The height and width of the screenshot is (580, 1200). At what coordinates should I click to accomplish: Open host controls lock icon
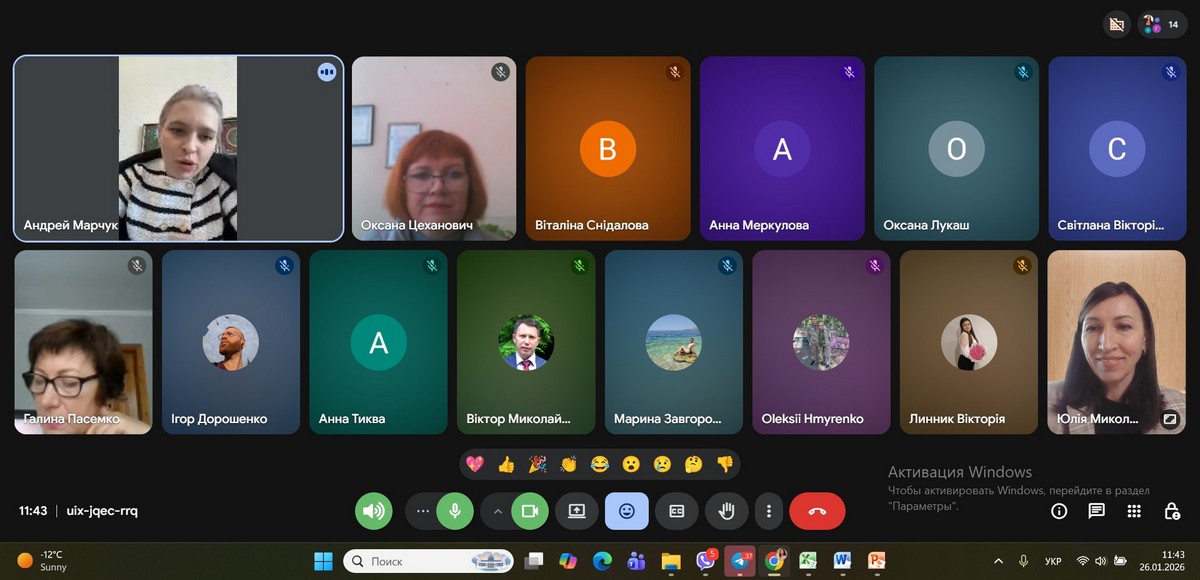[1171, 511]
